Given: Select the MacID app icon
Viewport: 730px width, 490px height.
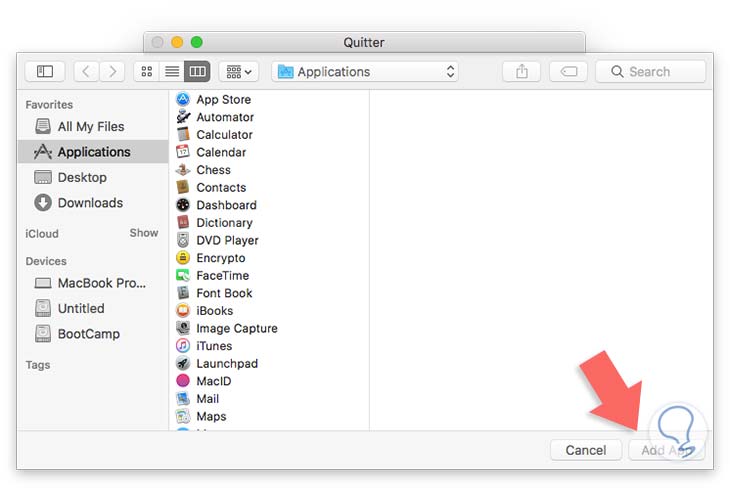Looking at the screenshot, I should pos(183,381).
